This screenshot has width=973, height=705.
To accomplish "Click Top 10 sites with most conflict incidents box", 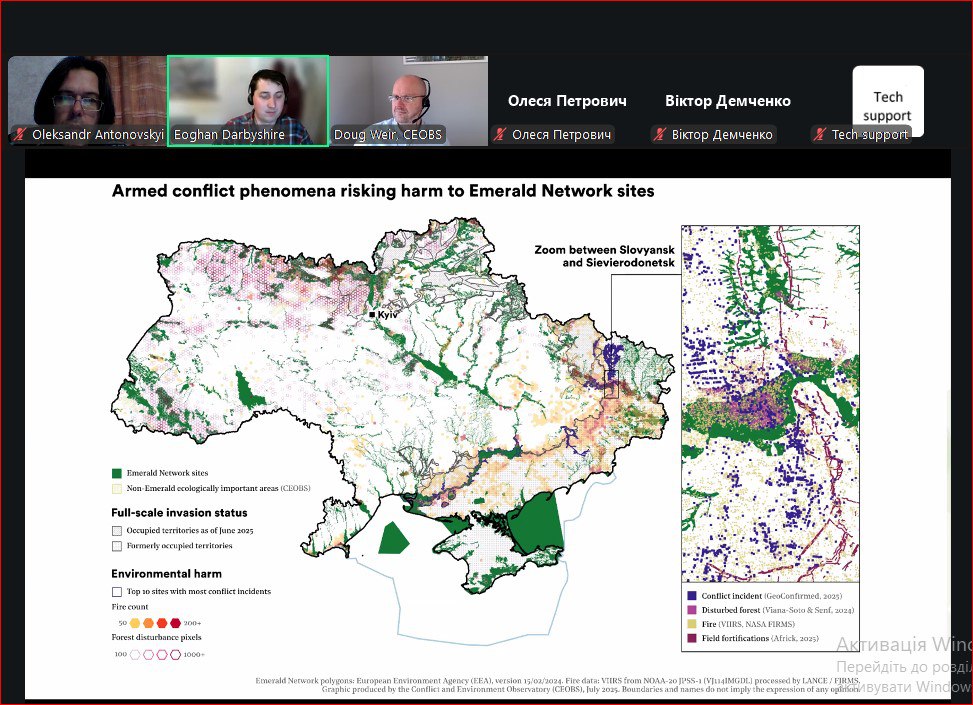I will click(117, 591).
